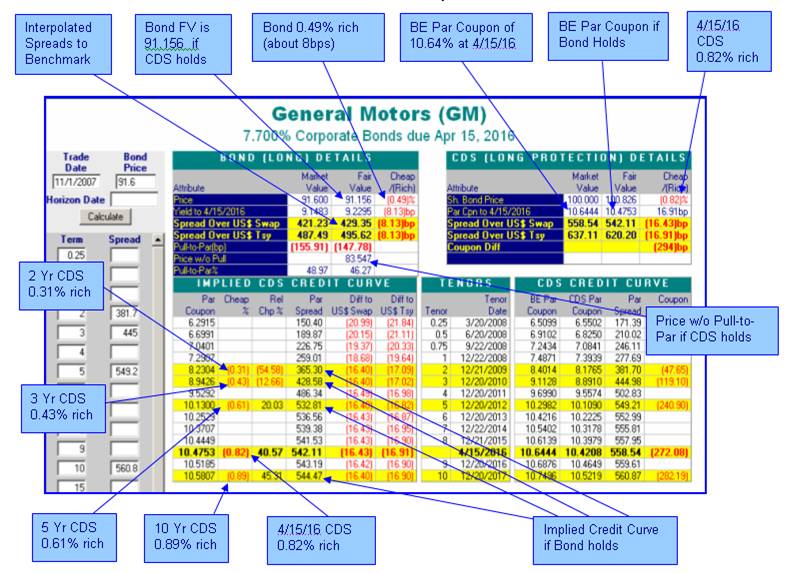Image resolution: width=787 pixels, height=573 pixels.
Task: Select the implied par spread 150.40
Action: pos(309,323)
